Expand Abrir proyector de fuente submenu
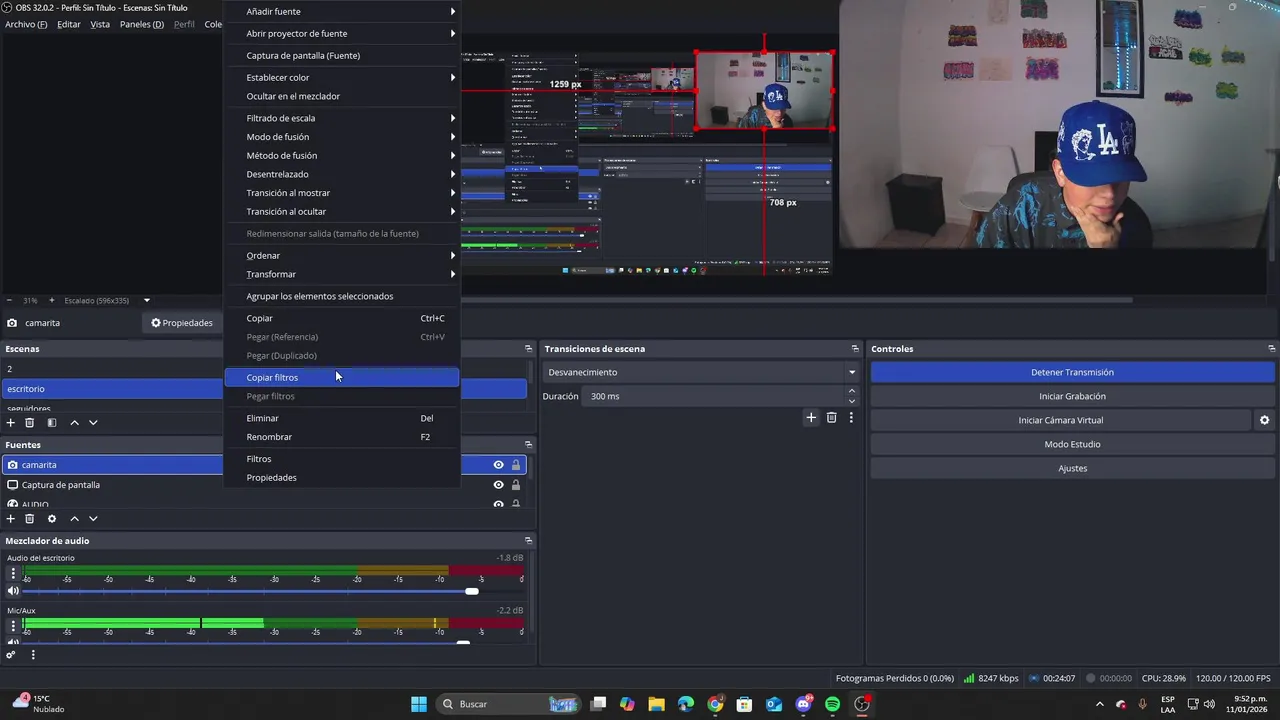The height and width of the screenshot is (720, 1280). coord(341,33)
